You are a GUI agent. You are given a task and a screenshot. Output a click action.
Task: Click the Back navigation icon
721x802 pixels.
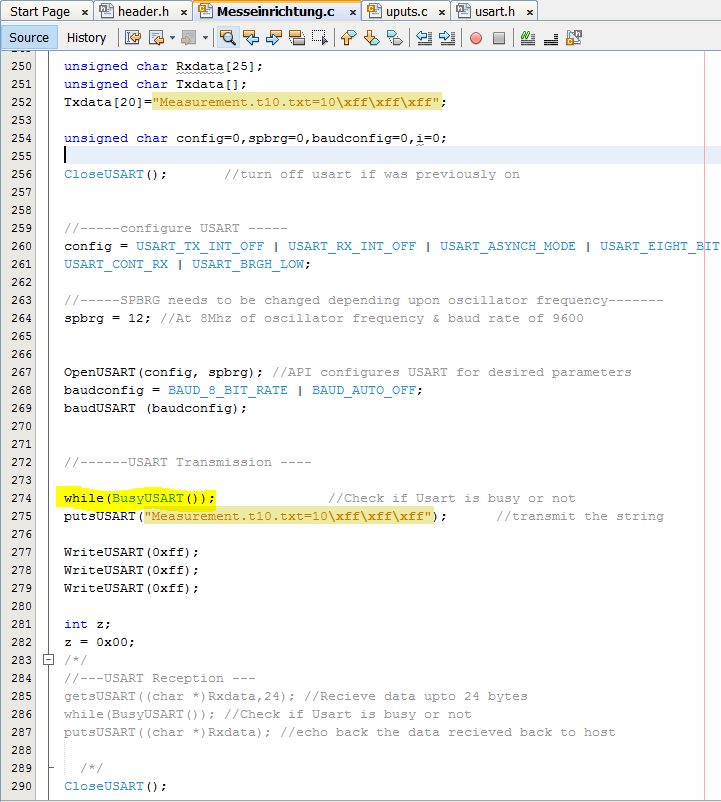click(156, 38)
